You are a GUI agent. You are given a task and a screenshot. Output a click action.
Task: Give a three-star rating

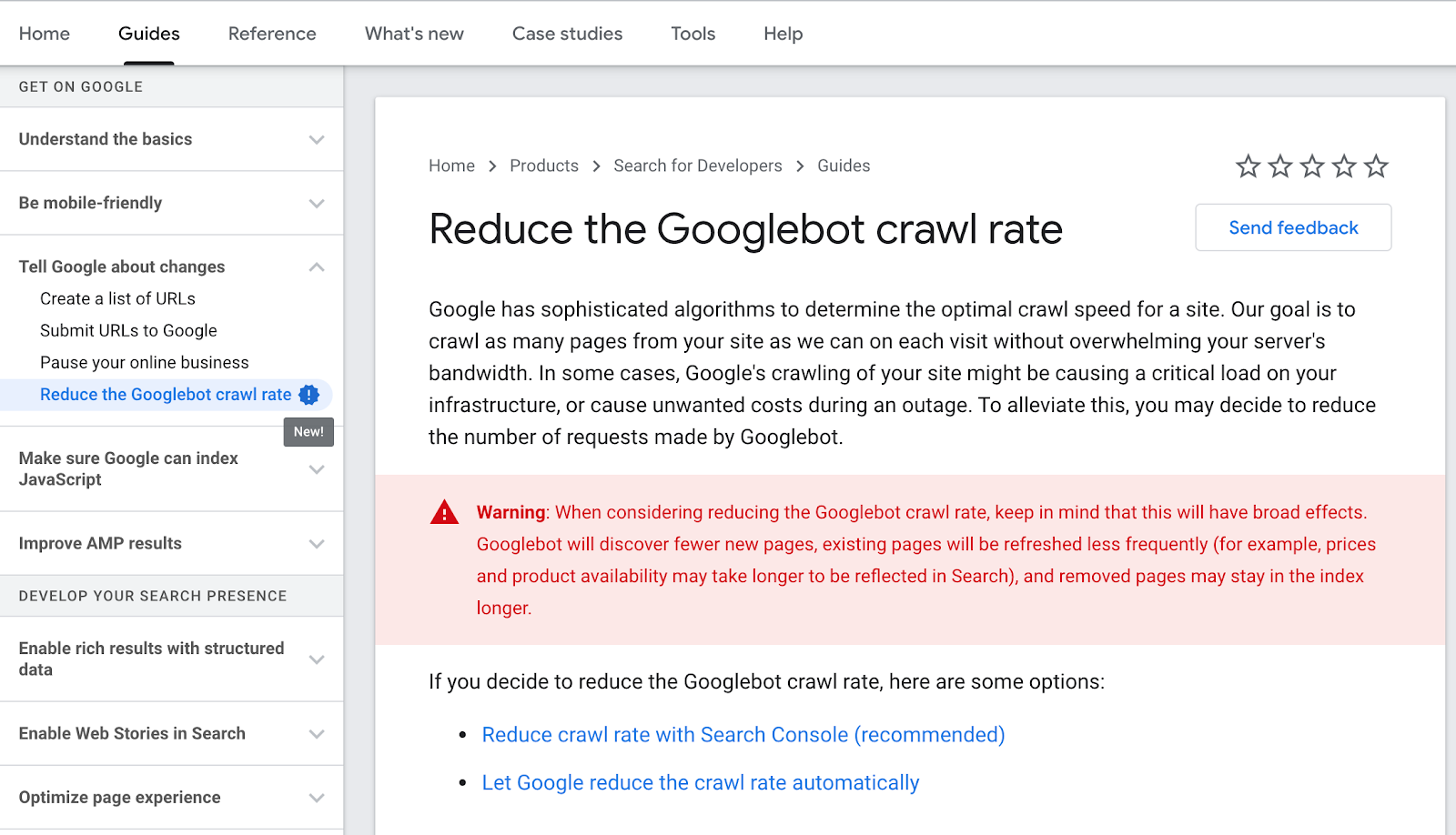pos(1311,166)
